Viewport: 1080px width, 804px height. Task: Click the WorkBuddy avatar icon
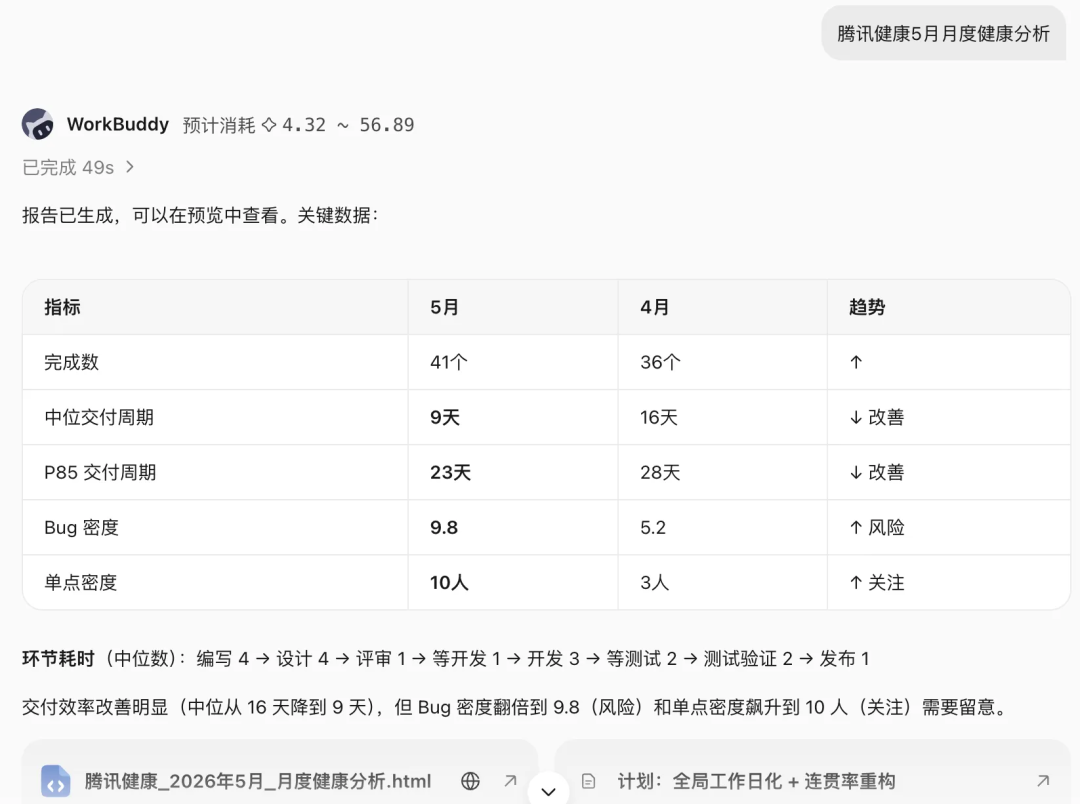(x=38, y=124)
